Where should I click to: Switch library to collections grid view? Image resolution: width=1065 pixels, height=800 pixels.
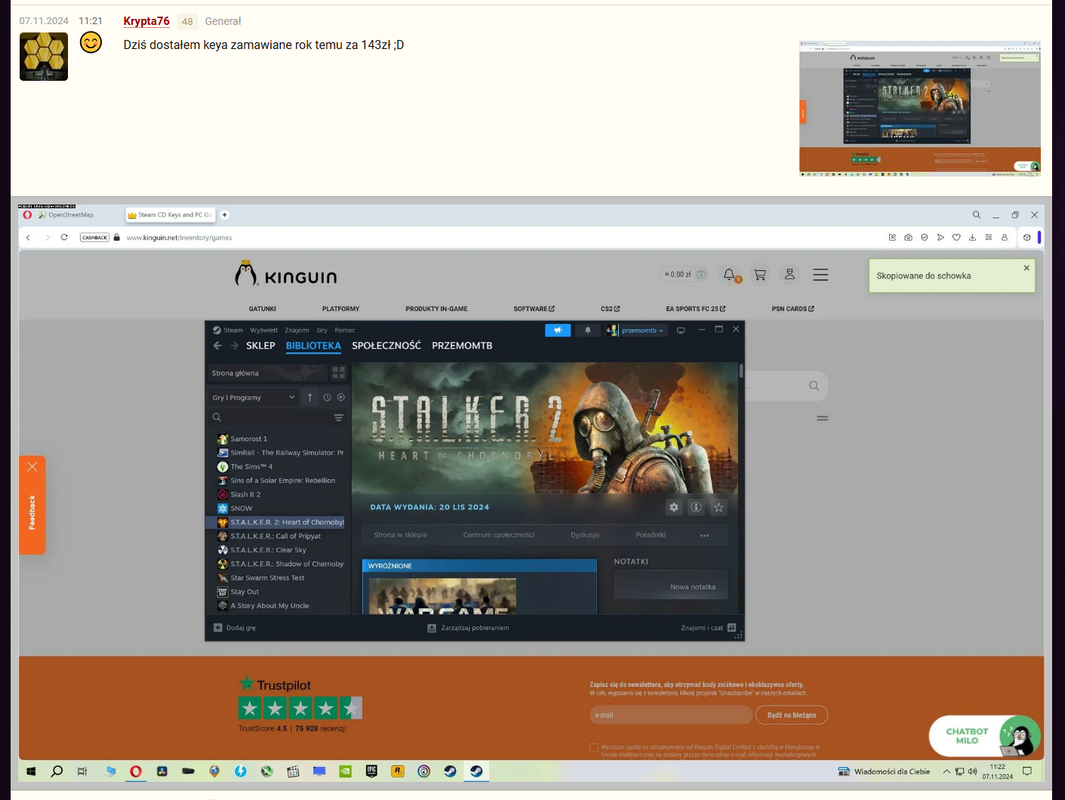[x=338, y=373]
